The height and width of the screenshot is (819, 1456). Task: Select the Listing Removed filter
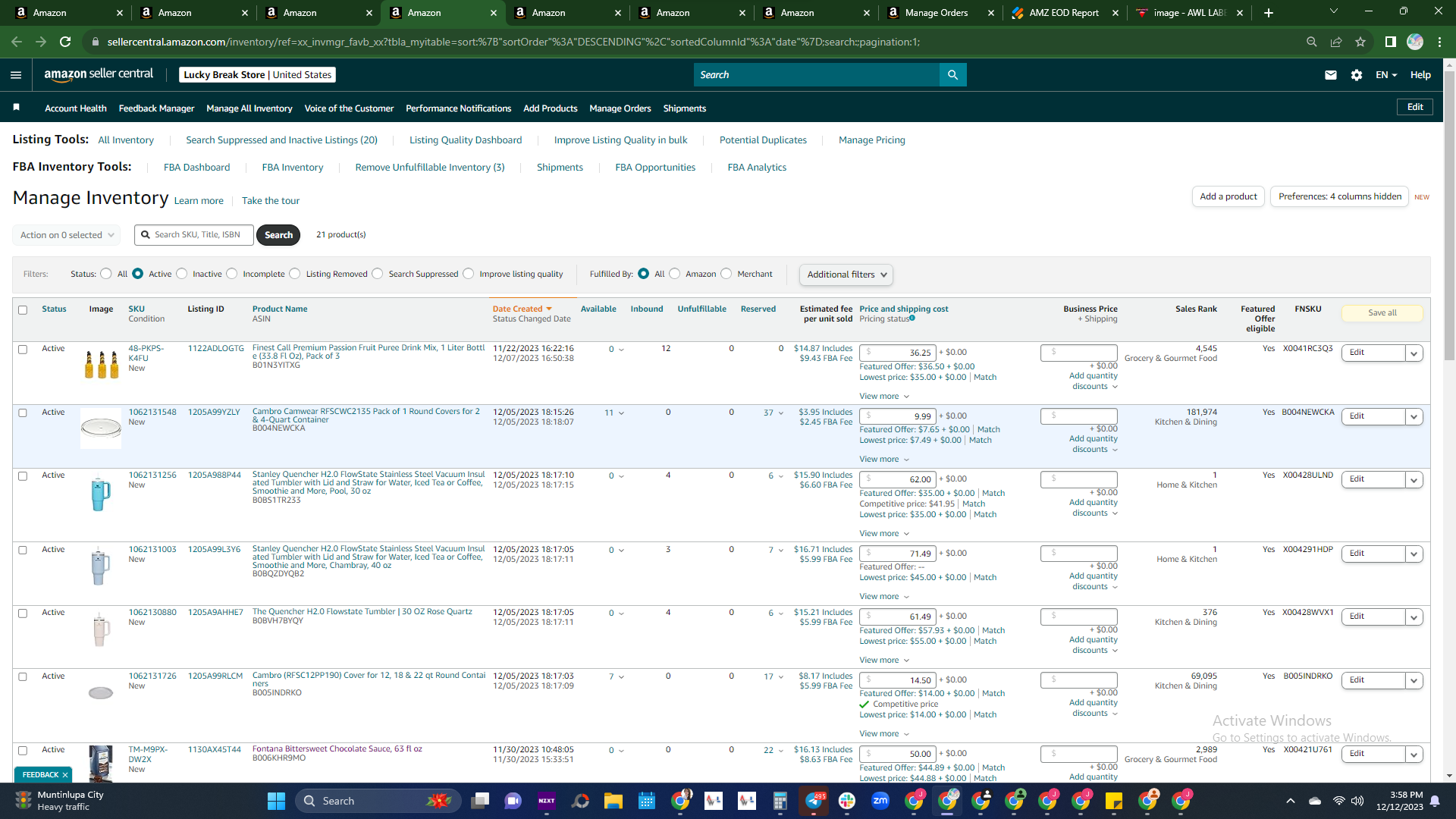tap(295, 274)
